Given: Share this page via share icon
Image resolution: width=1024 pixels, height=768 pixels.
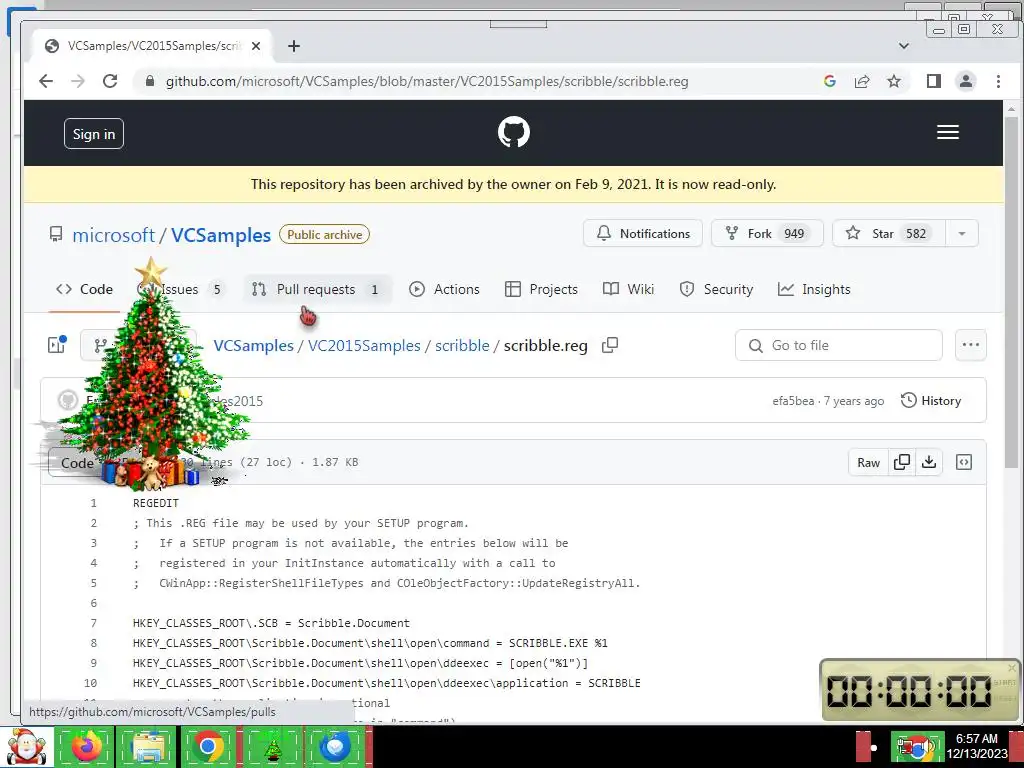Looking at the screenshot, I should [862, 81].
